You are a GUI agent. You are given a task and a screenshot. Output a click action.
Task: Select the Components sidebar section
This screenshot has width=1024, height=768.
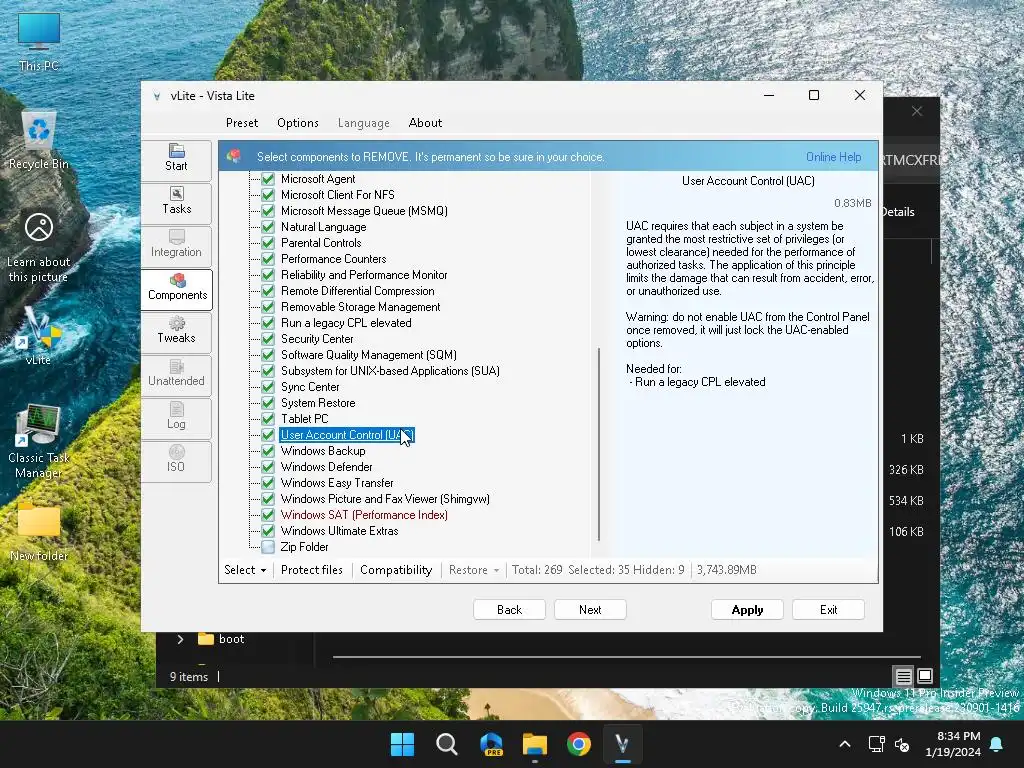176,288
